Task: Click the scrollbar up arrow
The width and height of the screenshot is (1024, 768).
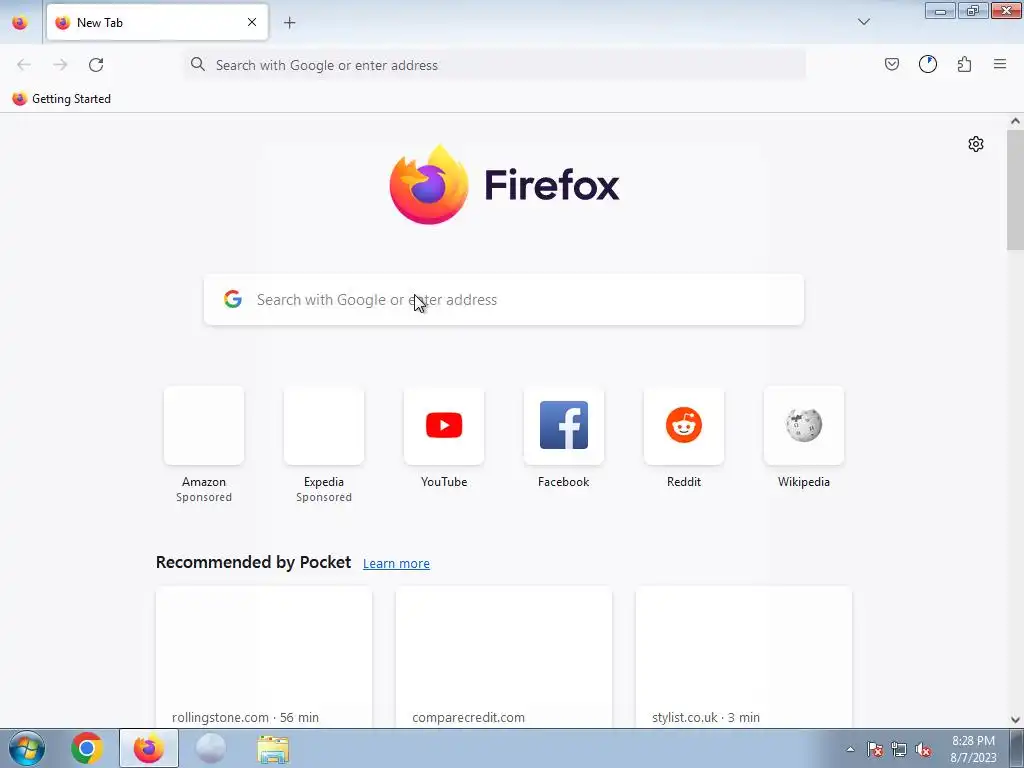Action: (1015, 121)
